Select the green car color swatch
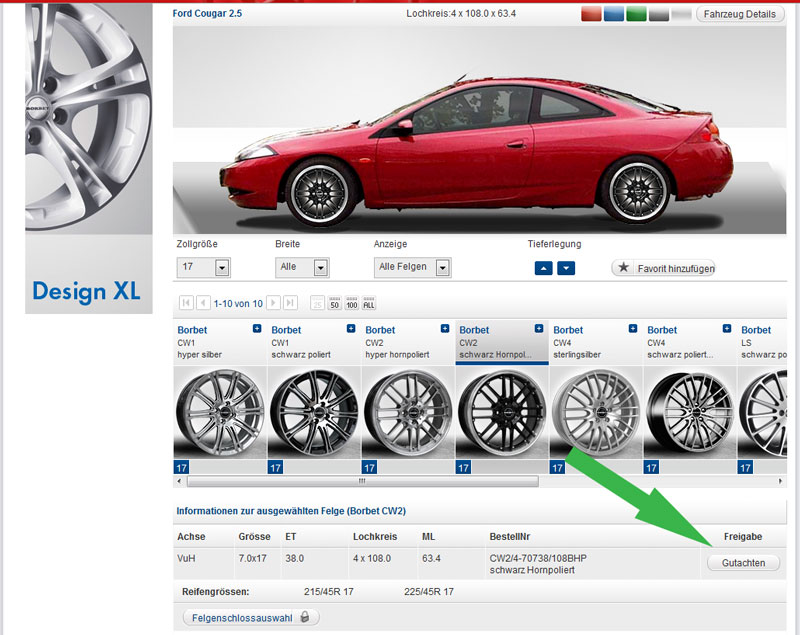The image size is (800, 635). coord(636,14)
